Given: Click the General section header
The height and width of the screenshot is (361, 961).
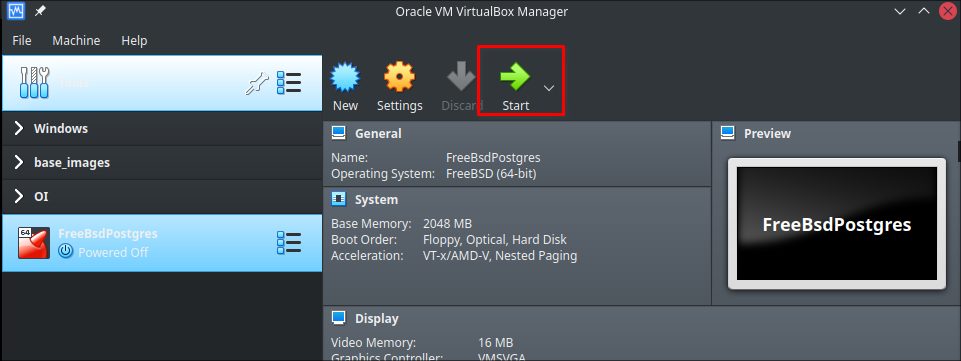Looking at the screenshot, I should pos(378,133).
